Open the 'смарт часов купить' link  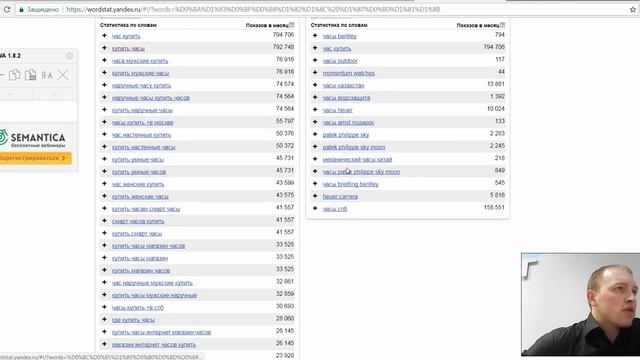coord(138,221)
